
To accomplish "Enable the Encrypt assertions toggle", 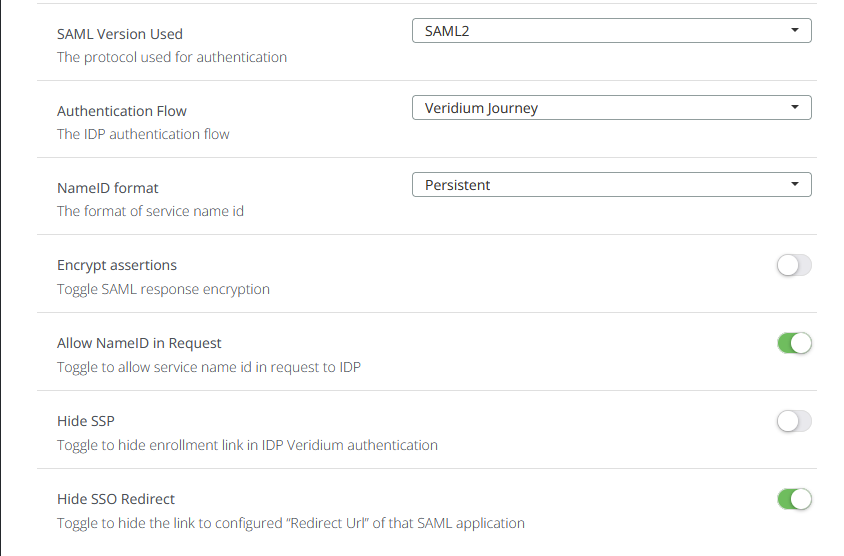I will point(794,265).
